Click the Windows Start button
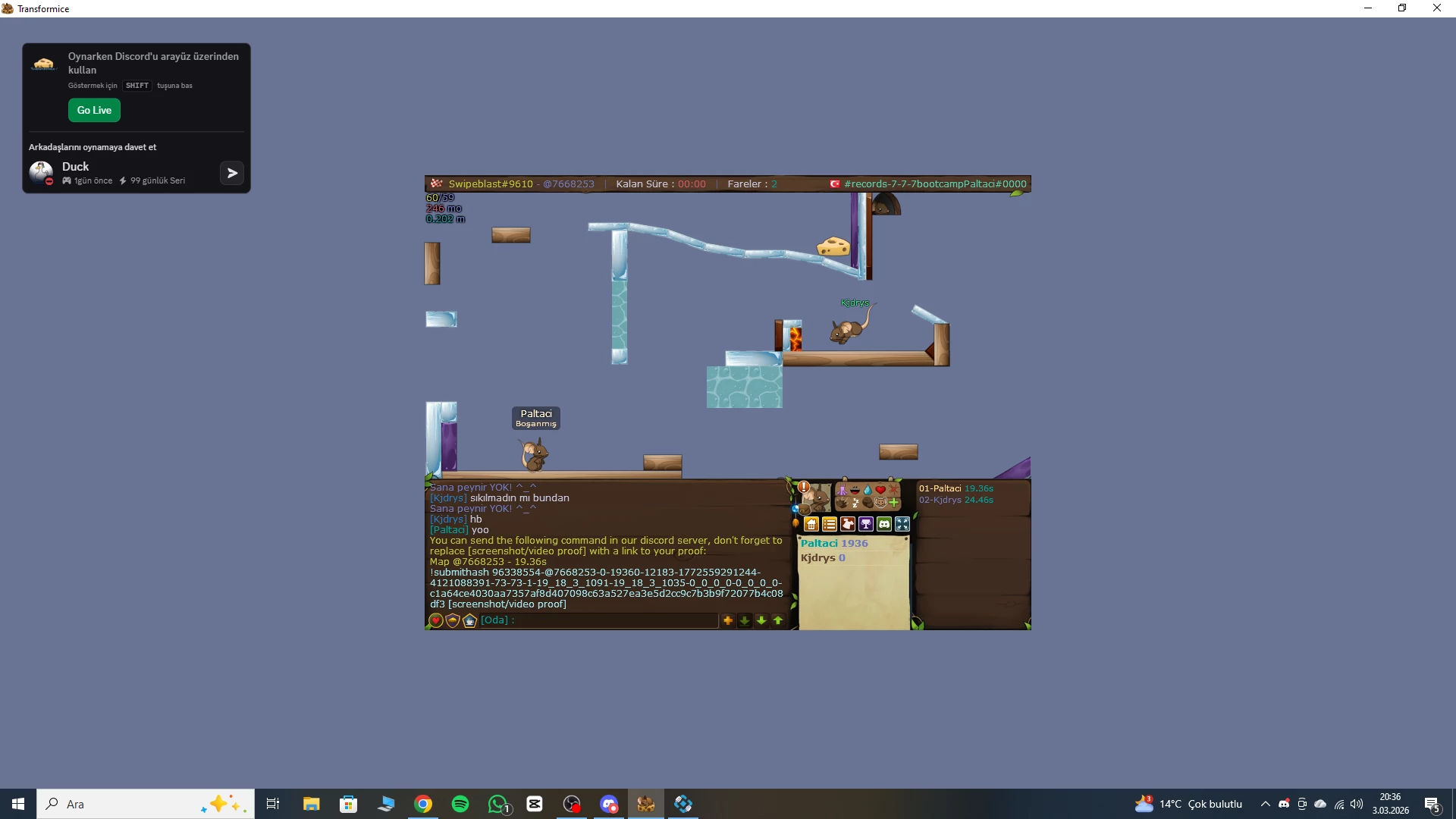This screenshot has width=1456, height=819. [x=18, y=804]
